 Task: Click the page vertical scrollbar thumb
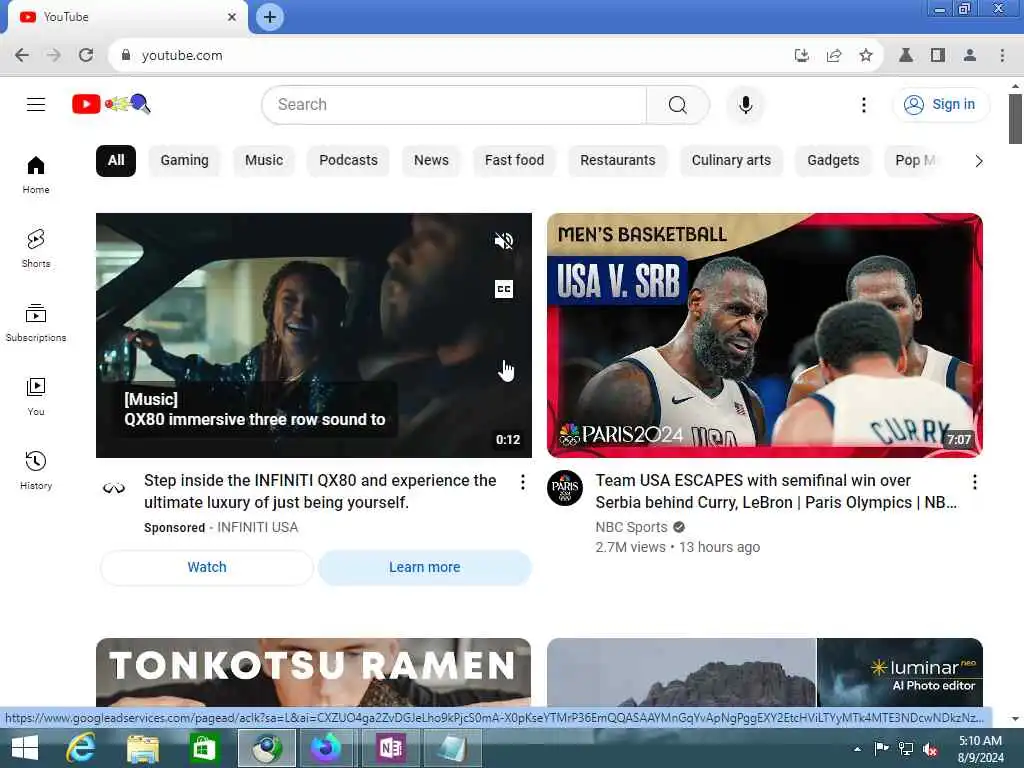pyautogui.click(x=1015, y=119)
